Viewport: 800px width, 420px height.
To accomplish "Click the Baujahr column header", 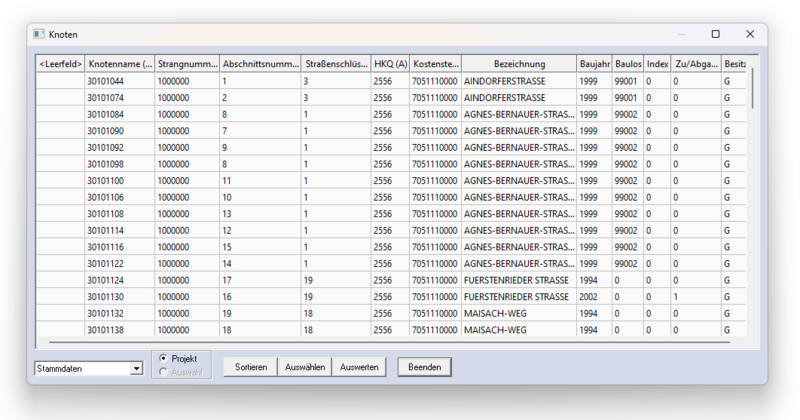I will click(x=594, y=64).
